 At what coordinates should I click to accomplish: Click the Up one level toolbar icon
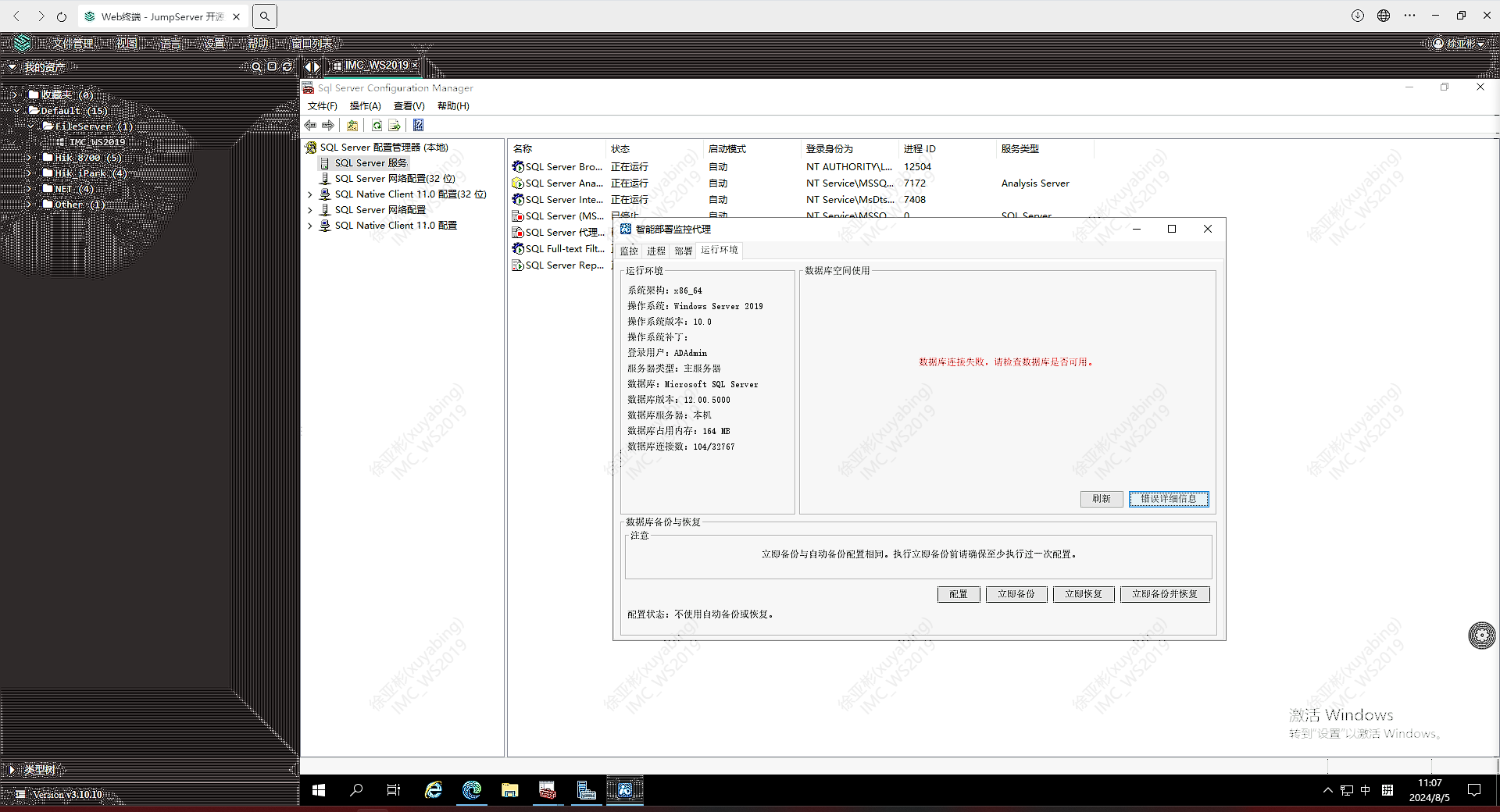tap(352, 126)
